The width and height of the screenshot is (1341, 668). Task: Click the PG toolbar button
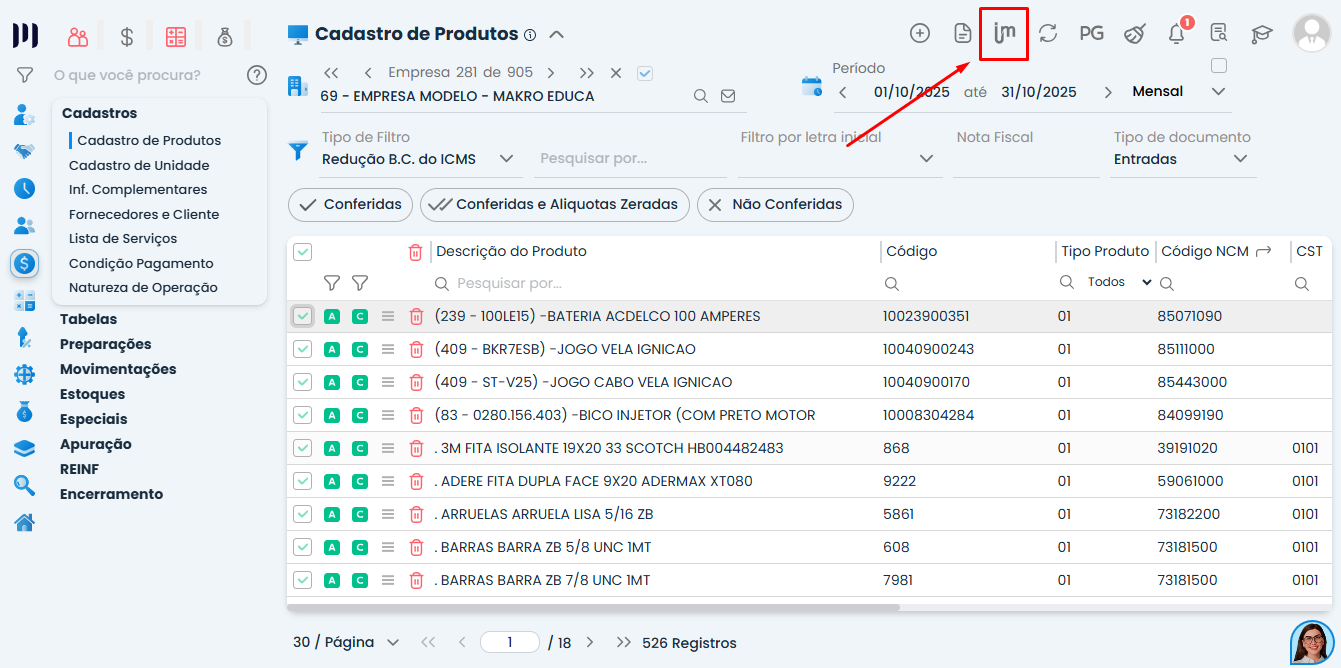(x=1091, y=33)
